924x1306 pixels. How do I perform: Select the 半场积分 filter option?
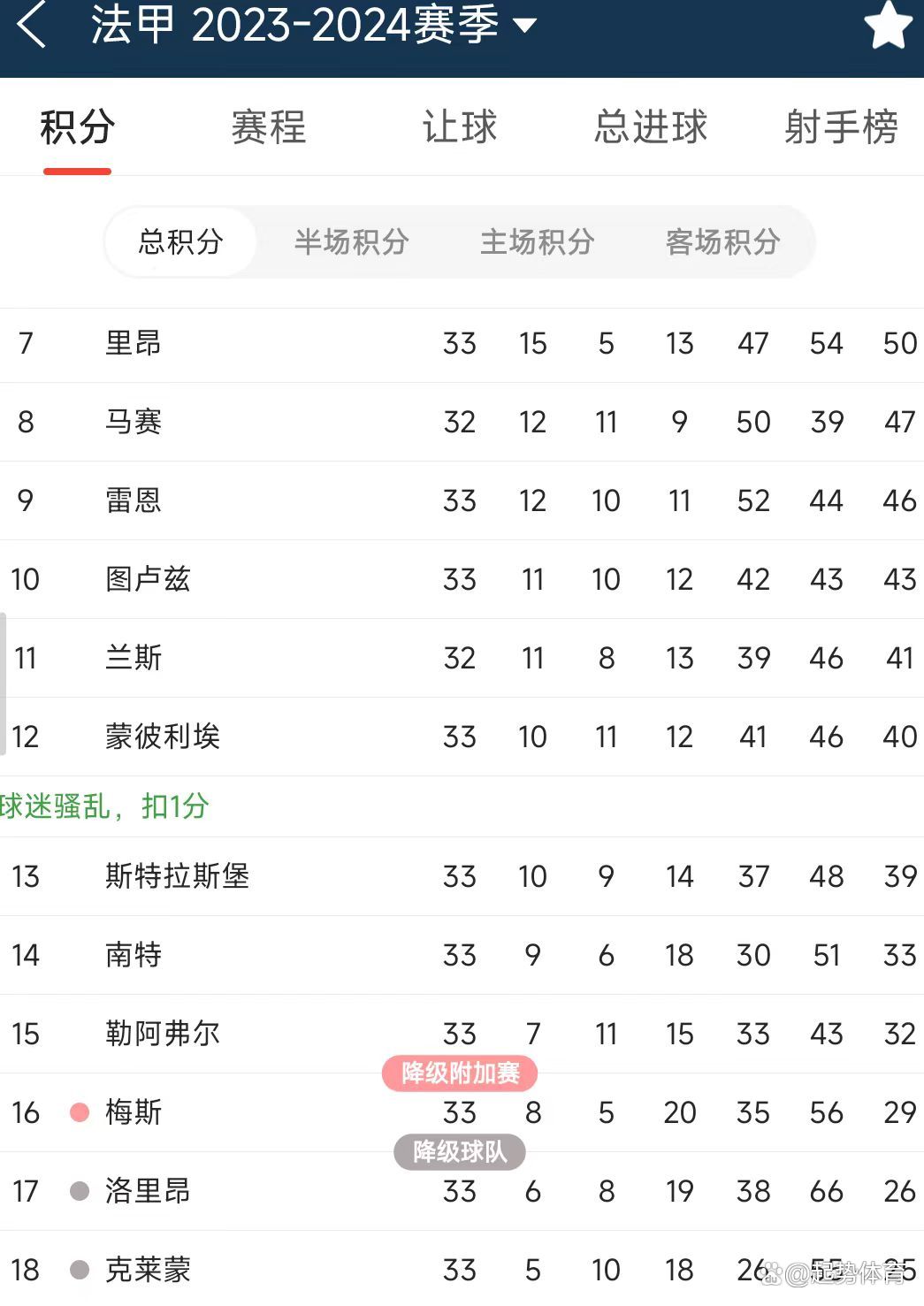click(351, 241)
